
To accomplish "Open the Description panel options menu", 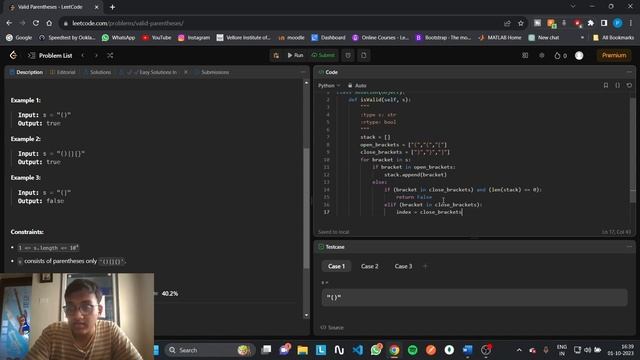I will click(302, 72).
